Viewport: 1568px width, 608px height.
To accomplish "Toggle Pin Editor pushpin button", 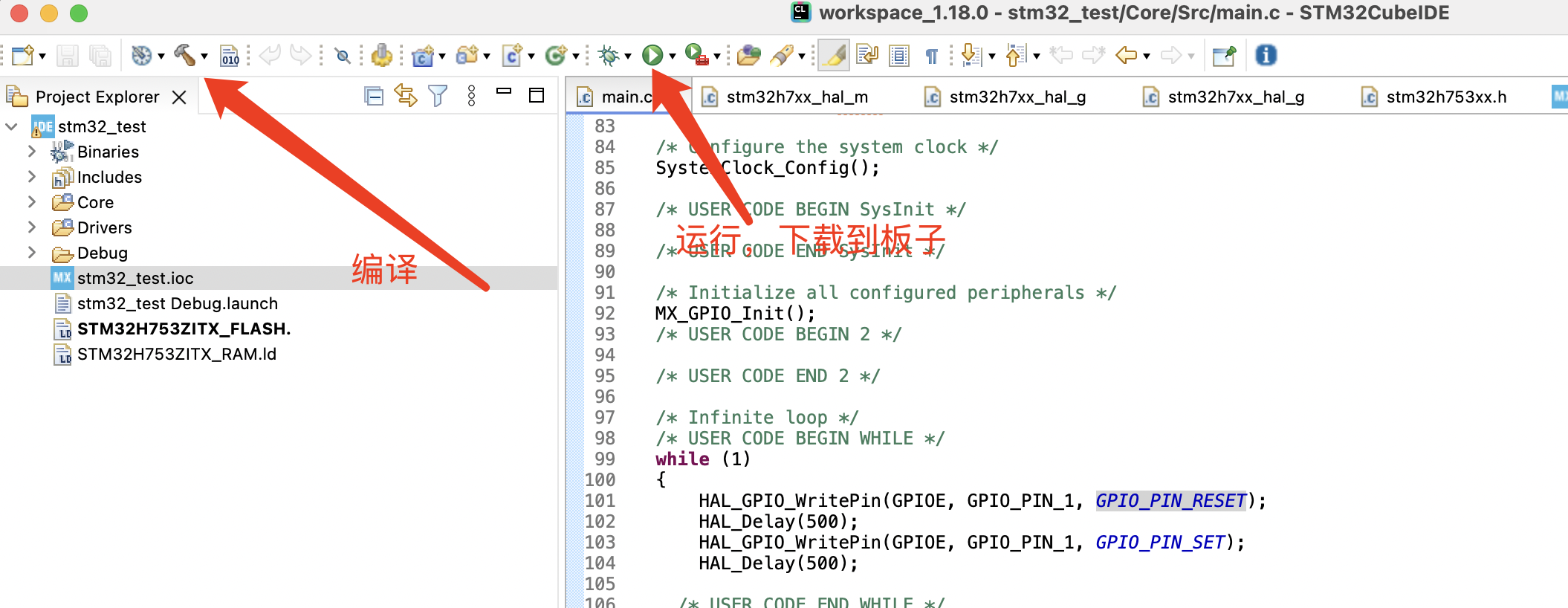I will coord(1224,55).
